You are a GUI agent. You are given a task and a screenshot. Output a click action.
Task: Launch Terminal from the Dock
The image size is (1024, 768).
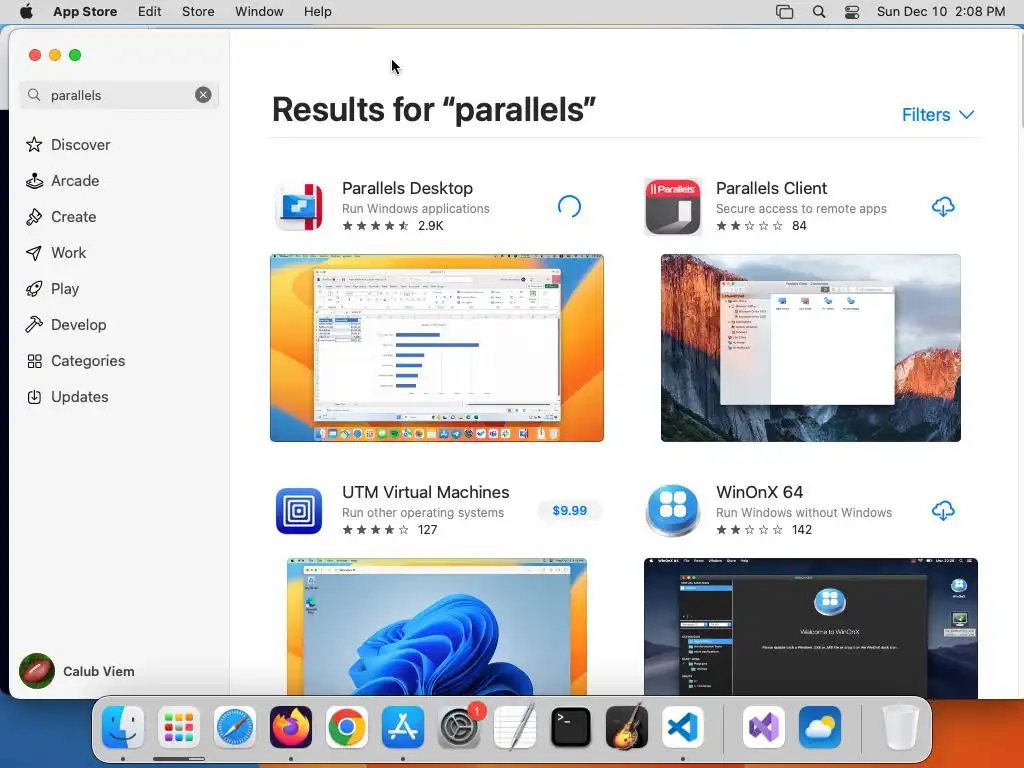pos(571,727)
